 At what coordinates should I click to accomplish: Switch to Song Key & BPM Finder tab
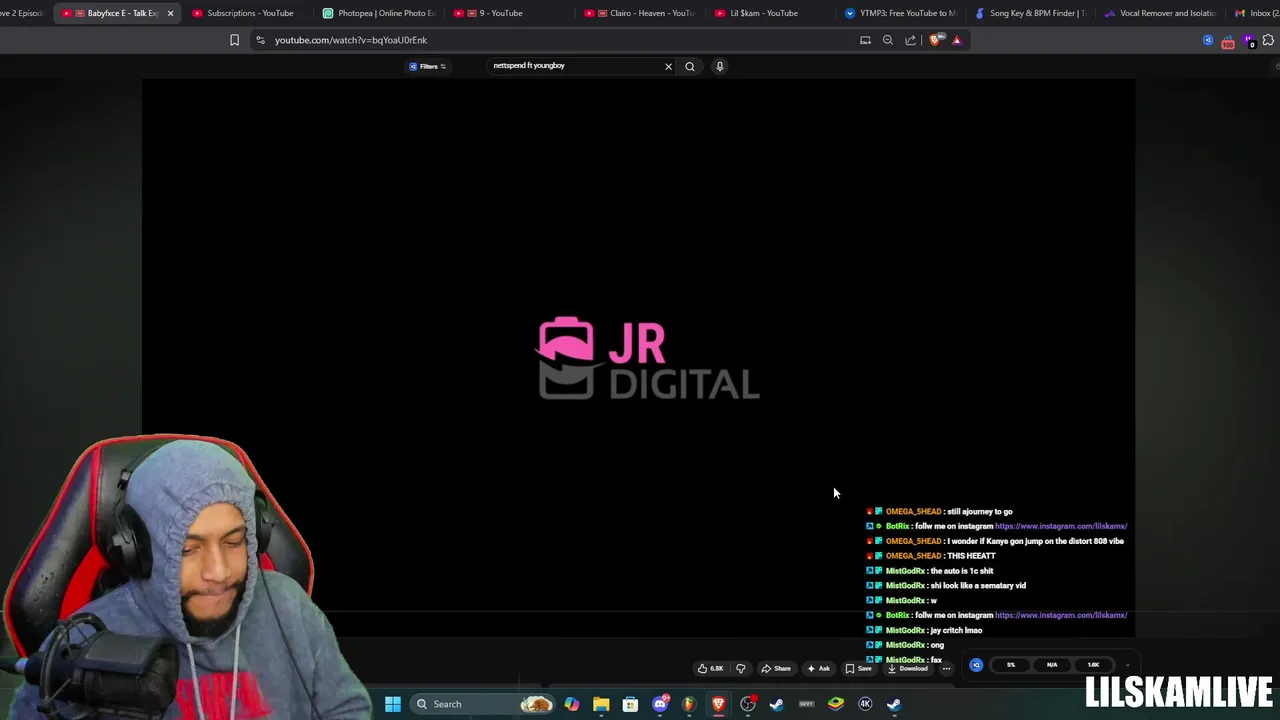pos(1031,13)
